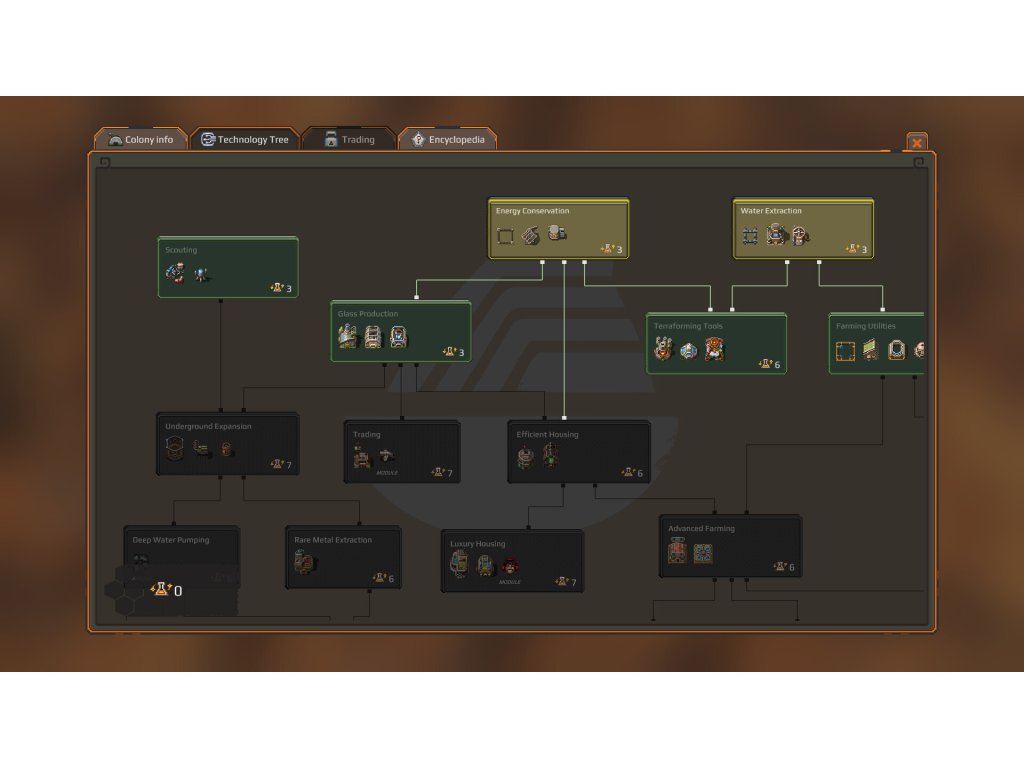Screen dimensions: 1024x768
Task: Click the first icon in Farming Utilities
Action: coord(846,351)
